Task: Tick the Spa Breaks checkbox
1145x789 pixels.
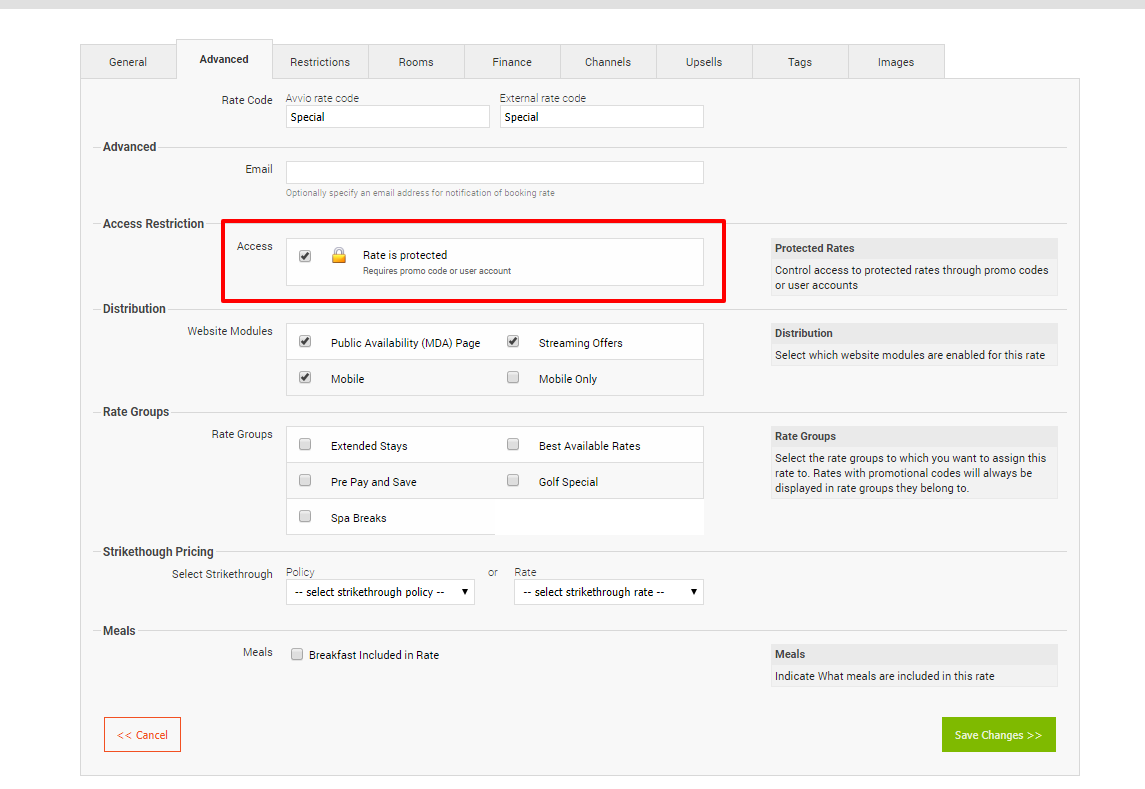Action: pos(305,517)
